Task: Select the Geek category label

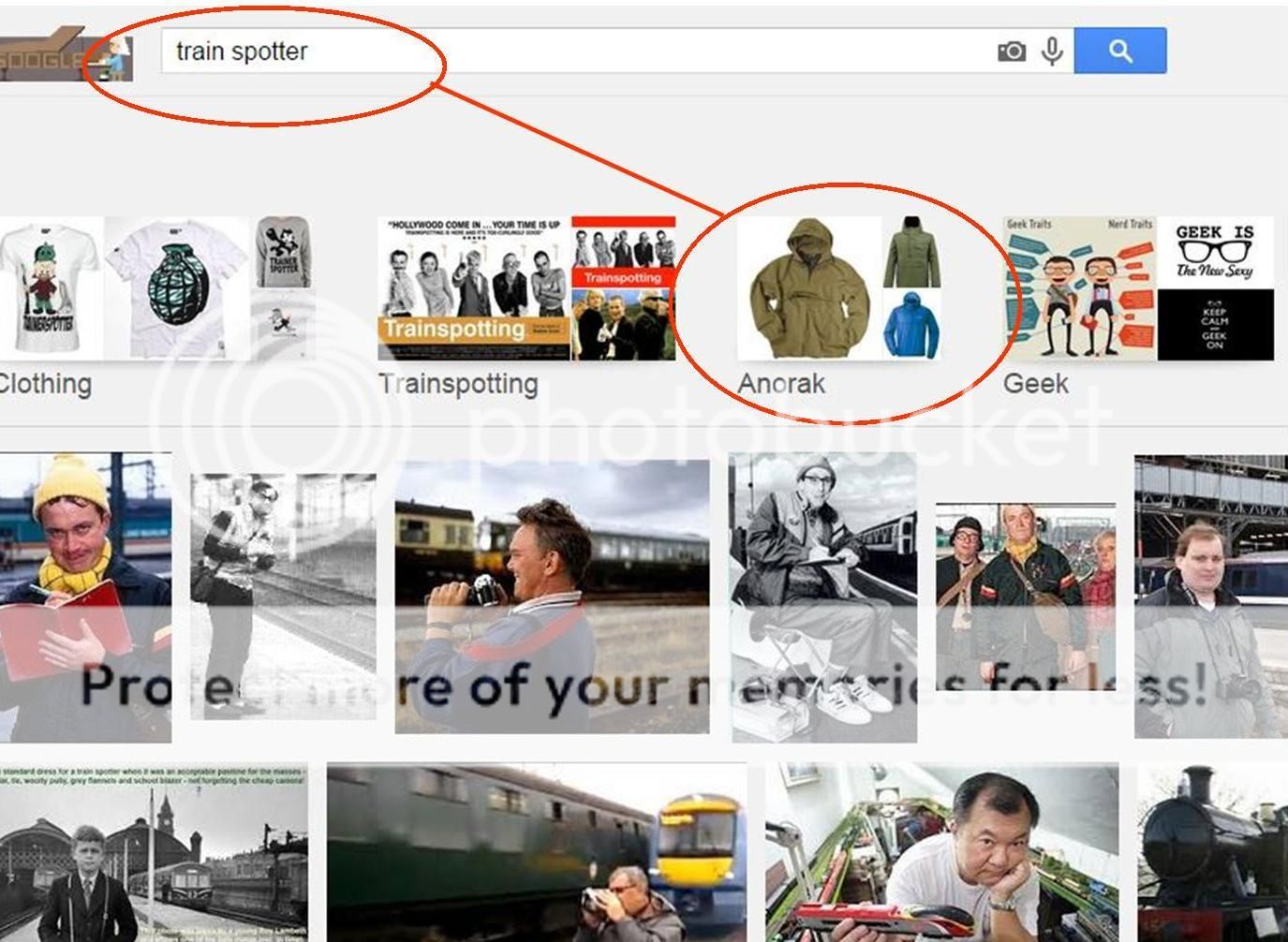Action: coord(1035,384)
